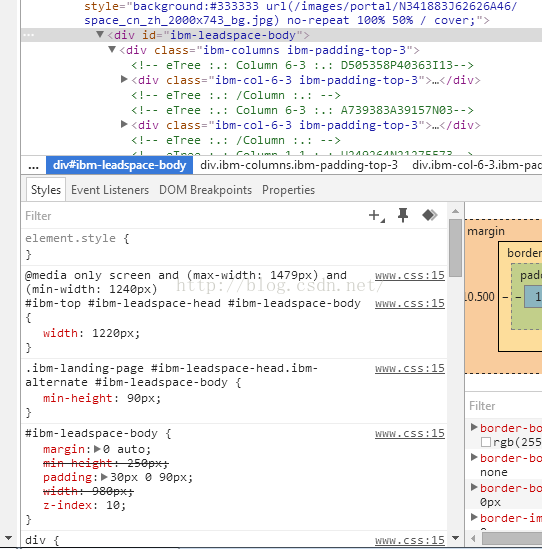542x549 pixels.
Task: Click the Styles pane scrollbar up arrow
Action: pos(456,211)
